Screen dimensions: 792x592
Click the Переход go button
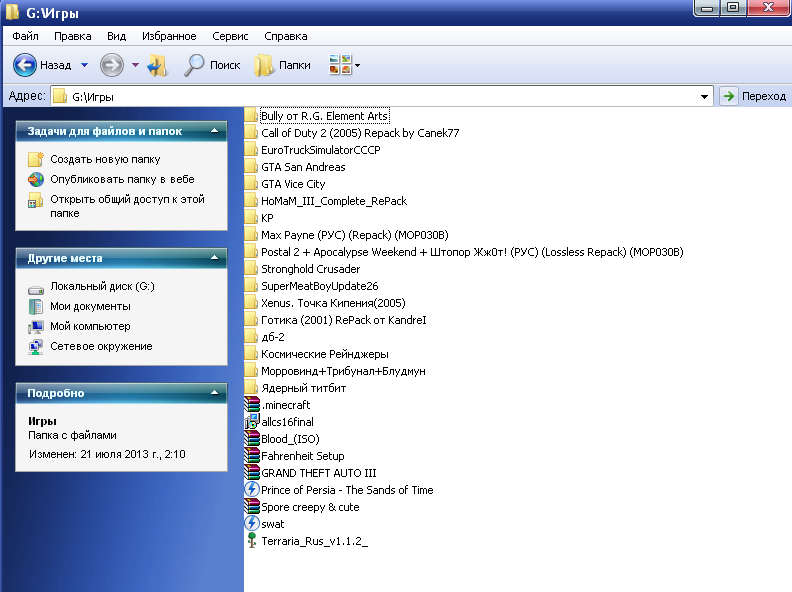coord(753,96)
